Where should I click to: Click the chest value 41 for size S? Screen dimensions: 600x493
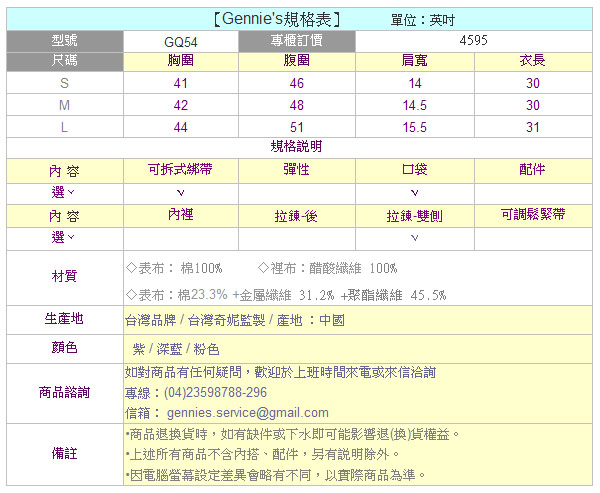click(x=181, y=83)
